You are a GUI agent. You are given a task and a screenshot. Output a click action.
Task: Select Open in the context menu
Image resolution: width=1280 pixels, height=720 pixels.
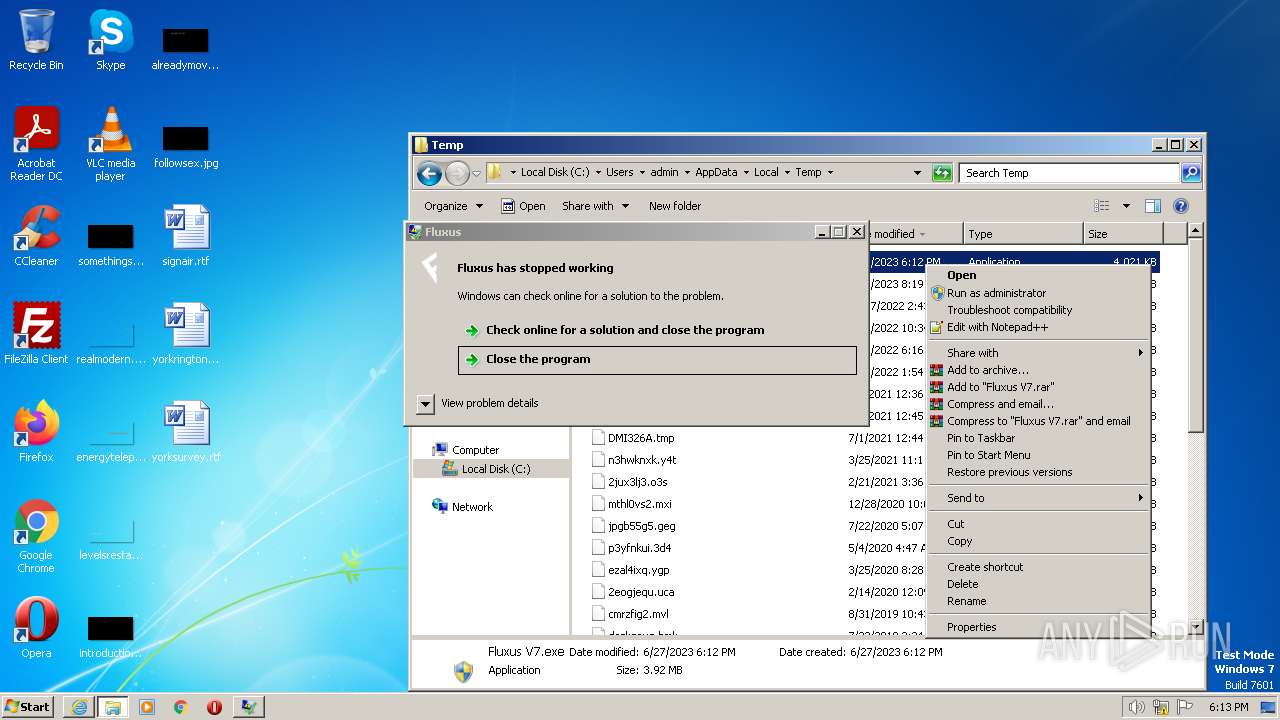[1037, 275]
